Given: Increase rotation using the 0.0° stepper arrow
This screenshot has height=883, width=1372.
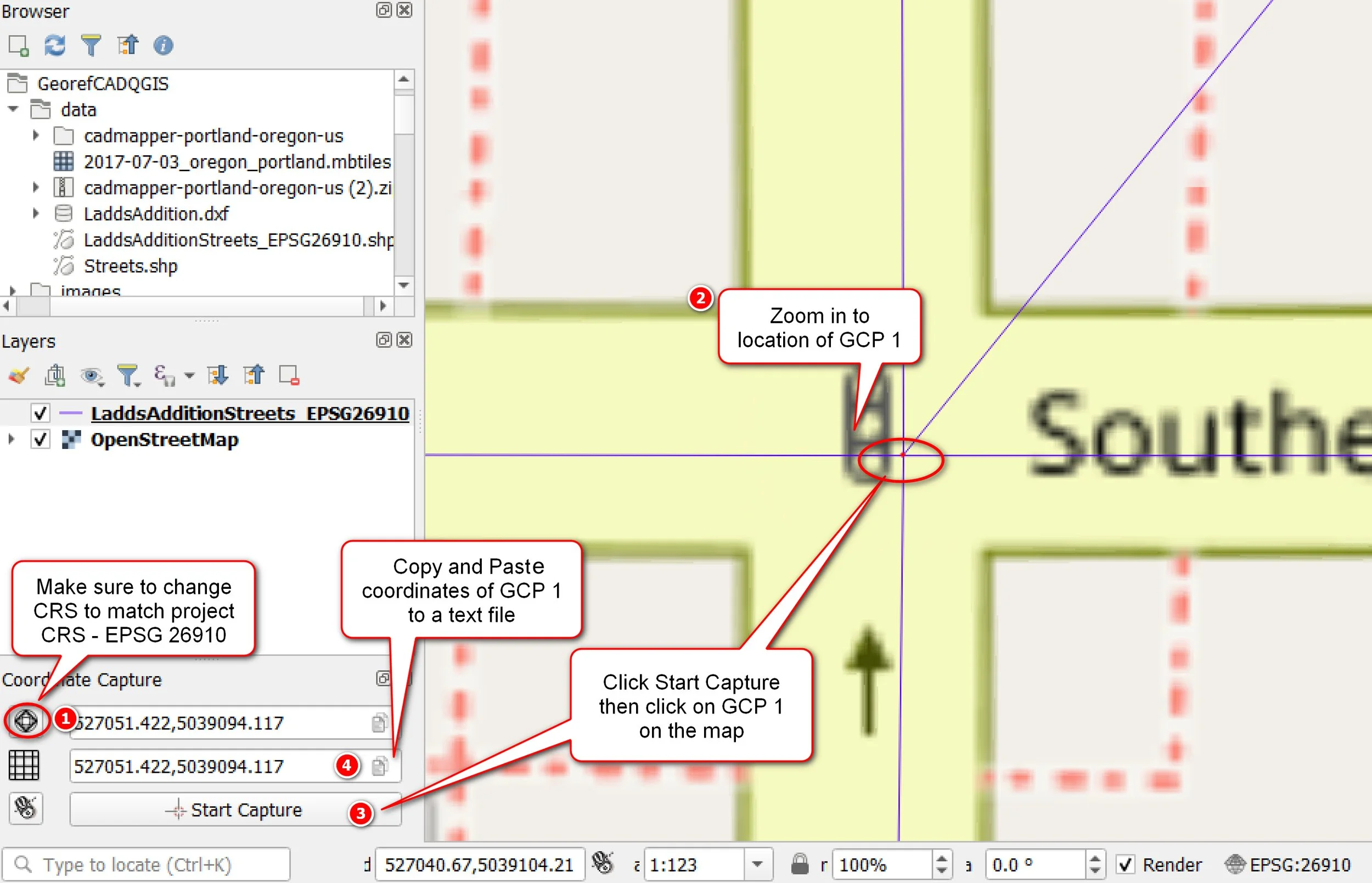Looking at the screenshot, I should tap(1095, 858).
